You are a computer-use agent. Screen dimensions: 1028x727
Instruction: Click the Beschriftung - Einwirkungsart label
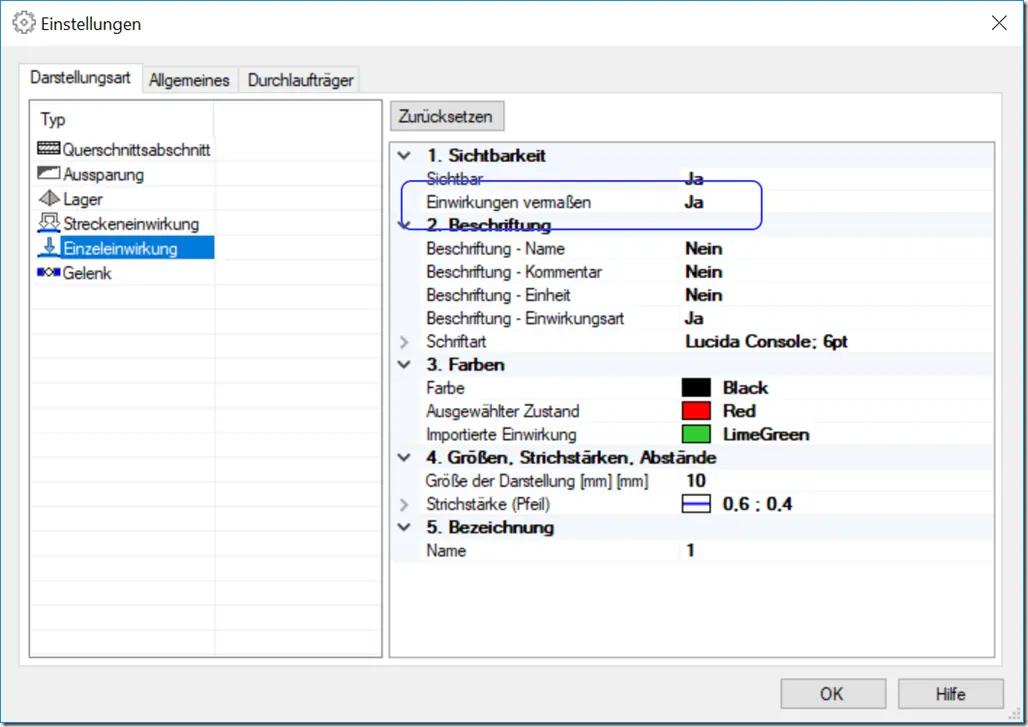tap(525, 318)
